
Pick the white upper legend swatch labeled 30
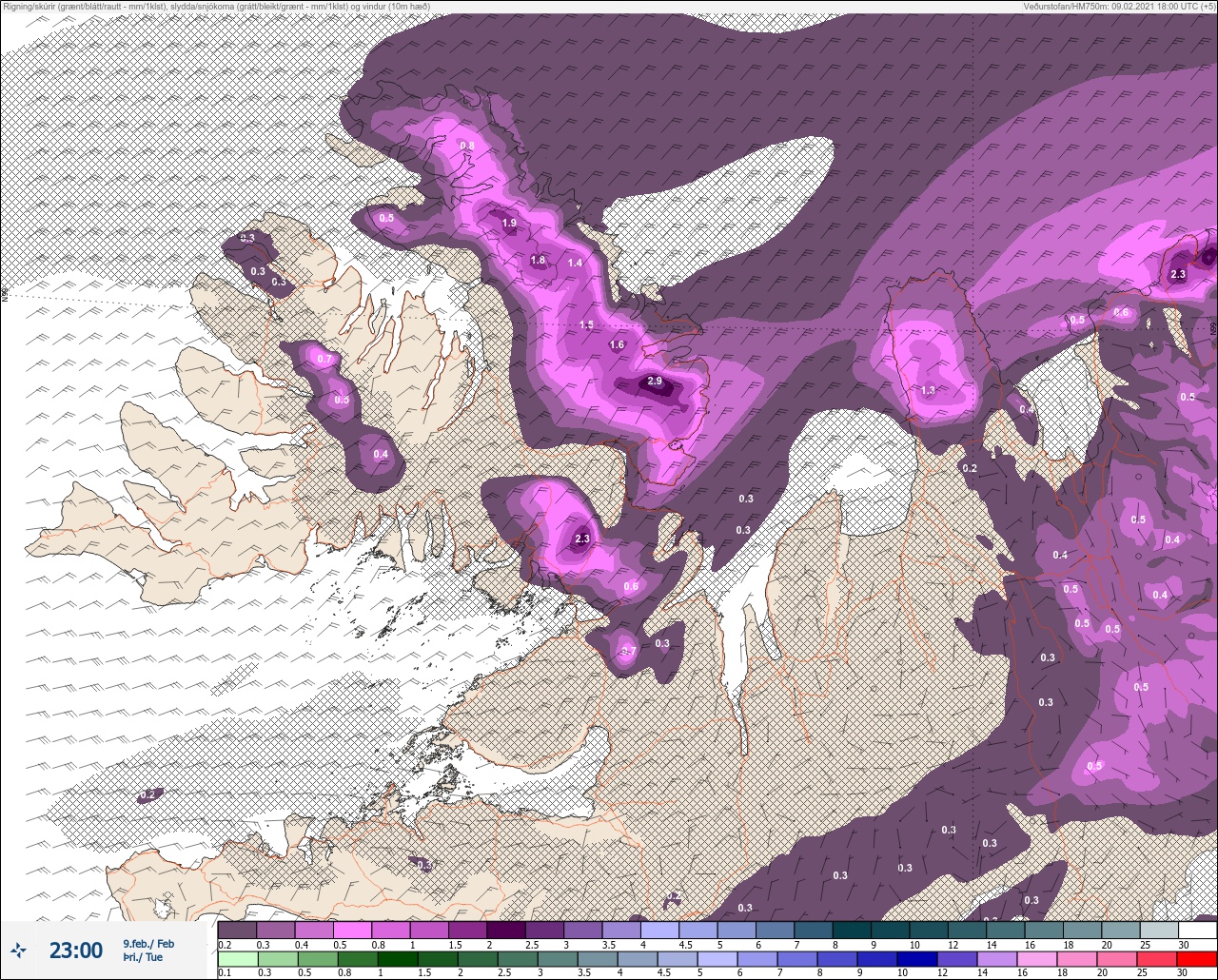point(1197,930)
